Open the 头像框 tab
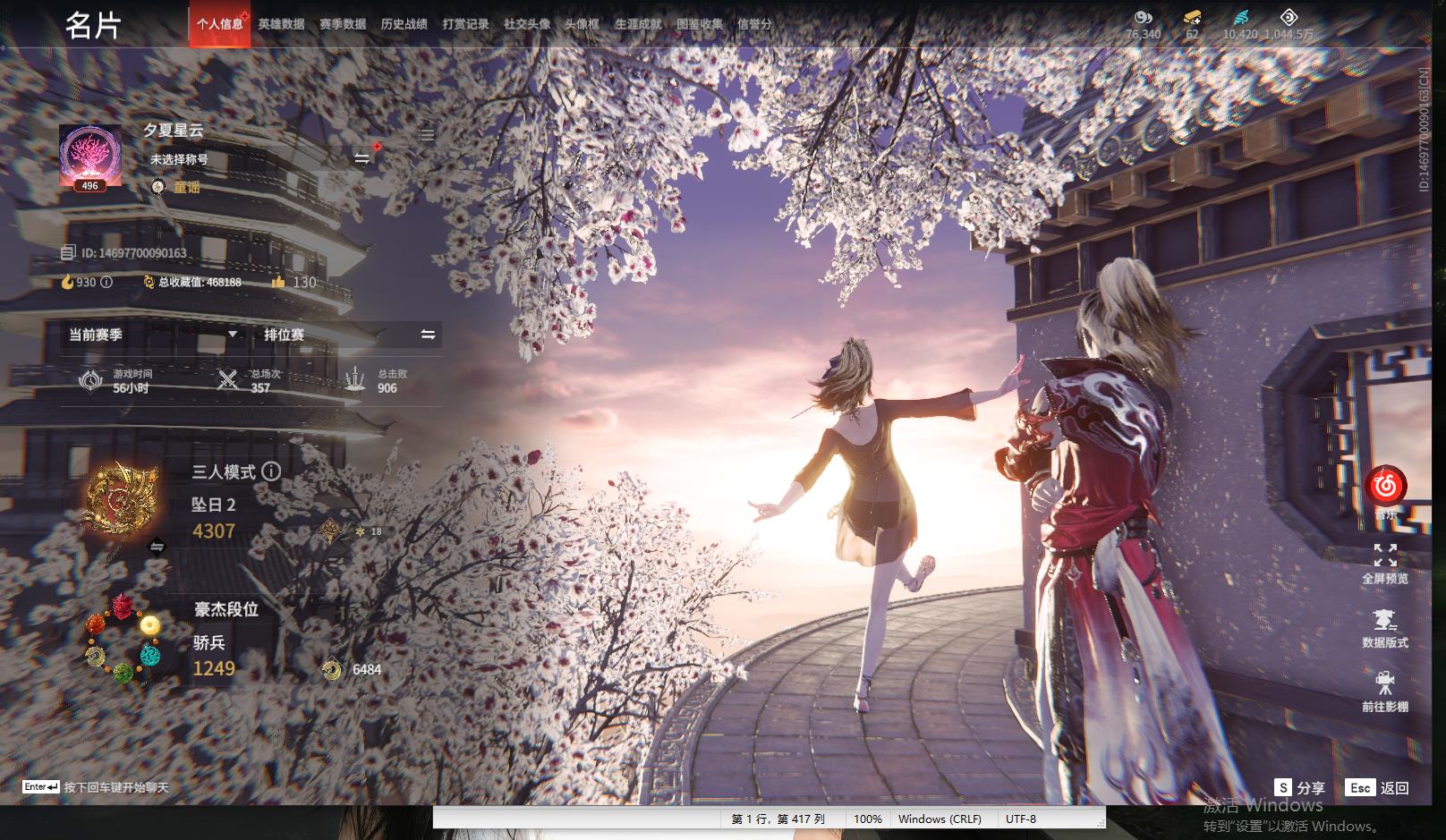 (582, 24)
